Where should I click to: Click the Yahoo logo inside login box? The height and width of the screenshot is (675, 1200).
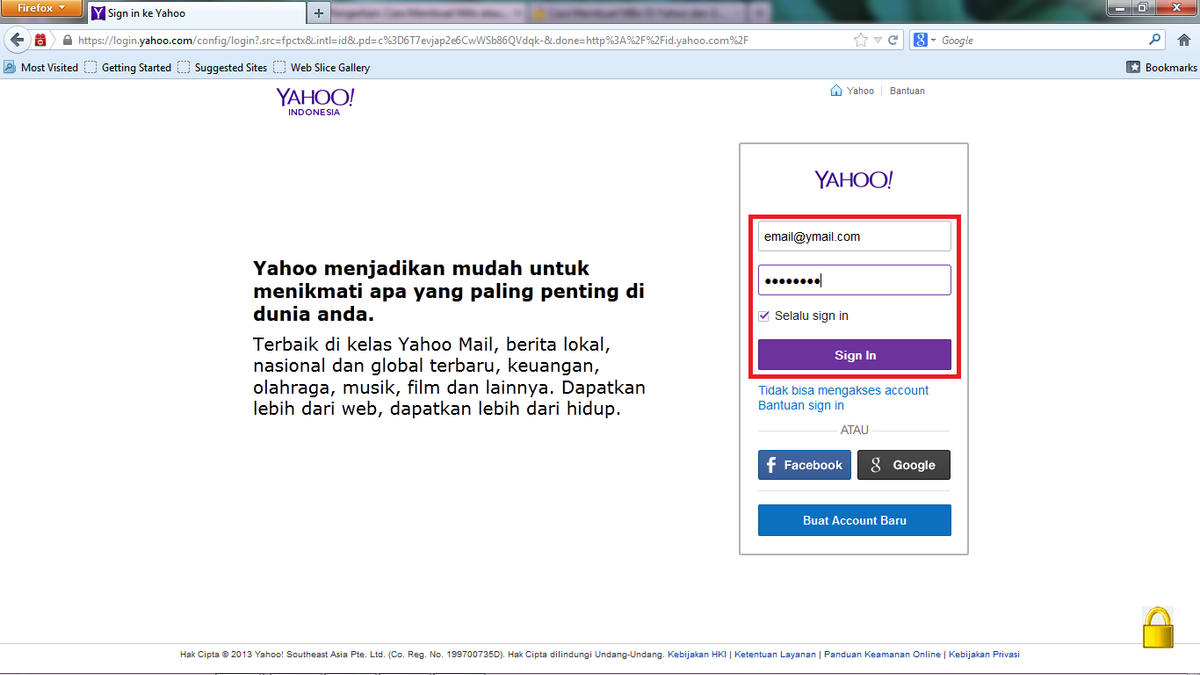coord(853,180)
